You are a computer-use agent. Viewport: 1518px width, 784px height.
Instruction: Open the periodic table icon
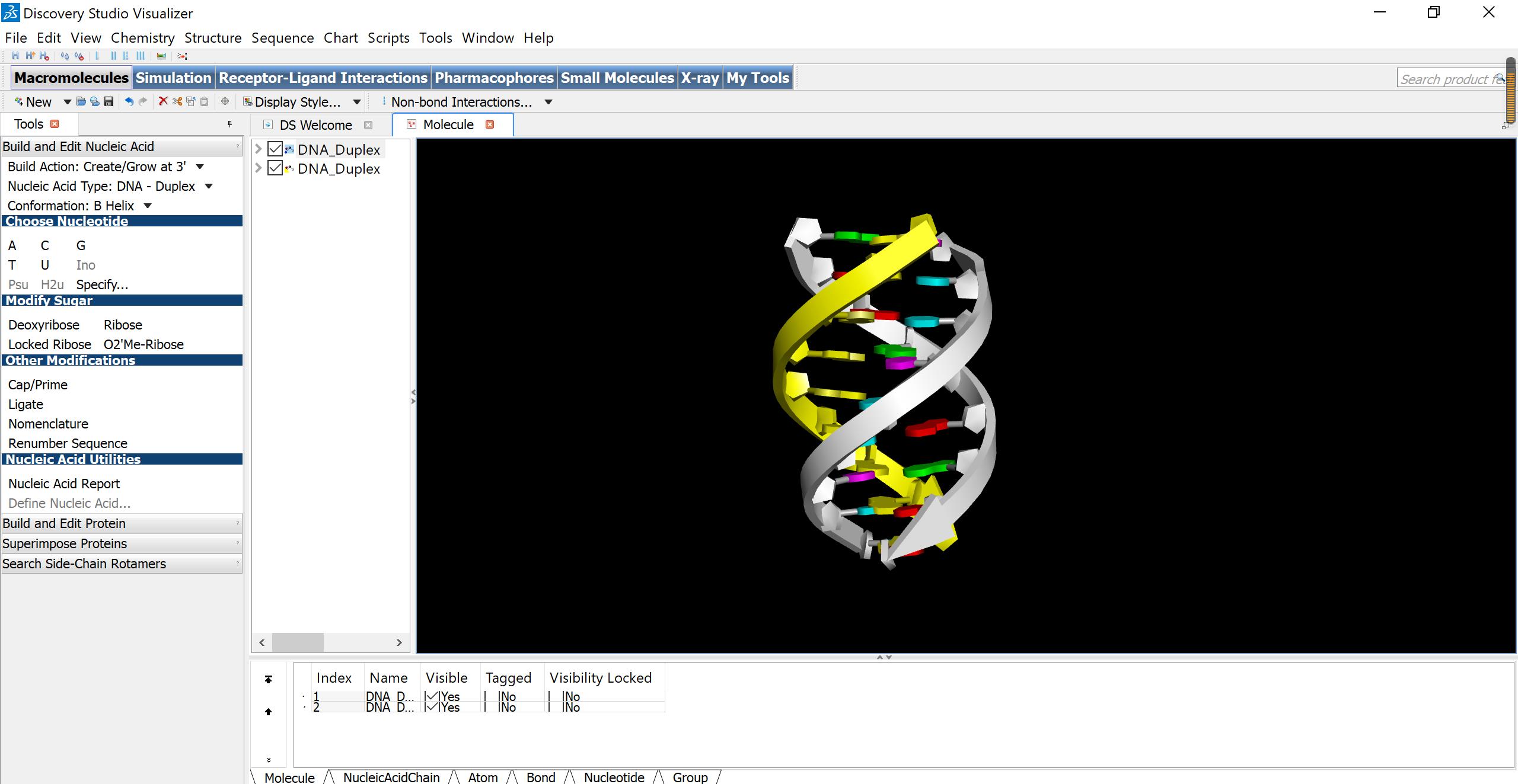tap(161, 56)
